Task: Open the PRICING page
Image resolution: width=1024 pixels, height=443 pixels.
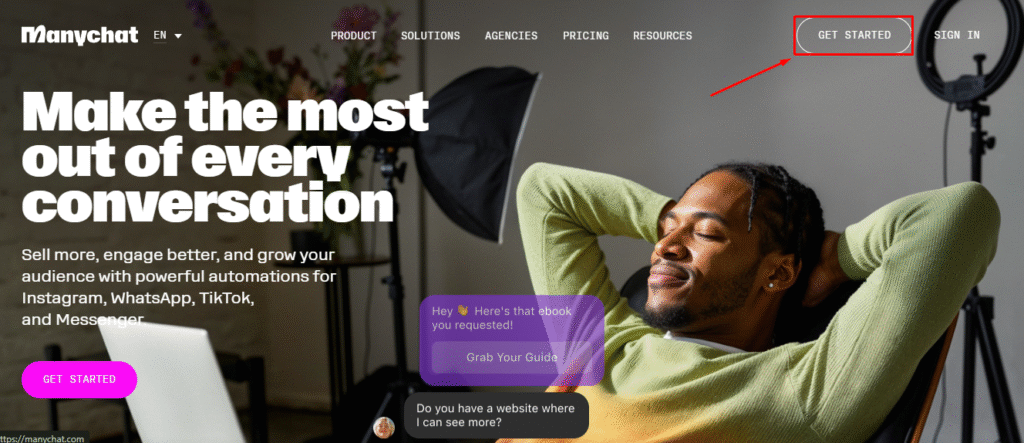Action: [x=586, y=35]
